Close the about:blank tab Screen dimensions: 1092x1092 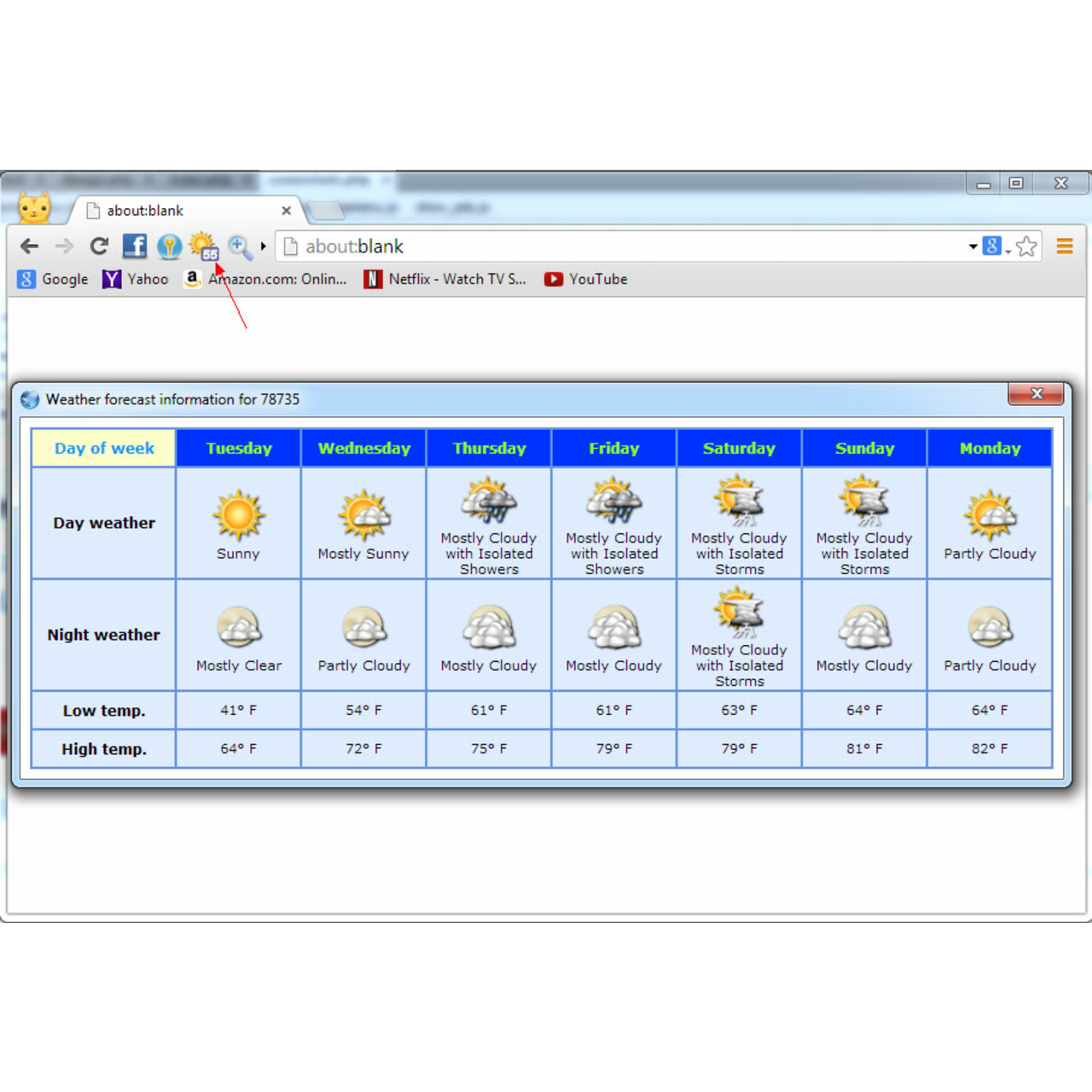point(286,211)
